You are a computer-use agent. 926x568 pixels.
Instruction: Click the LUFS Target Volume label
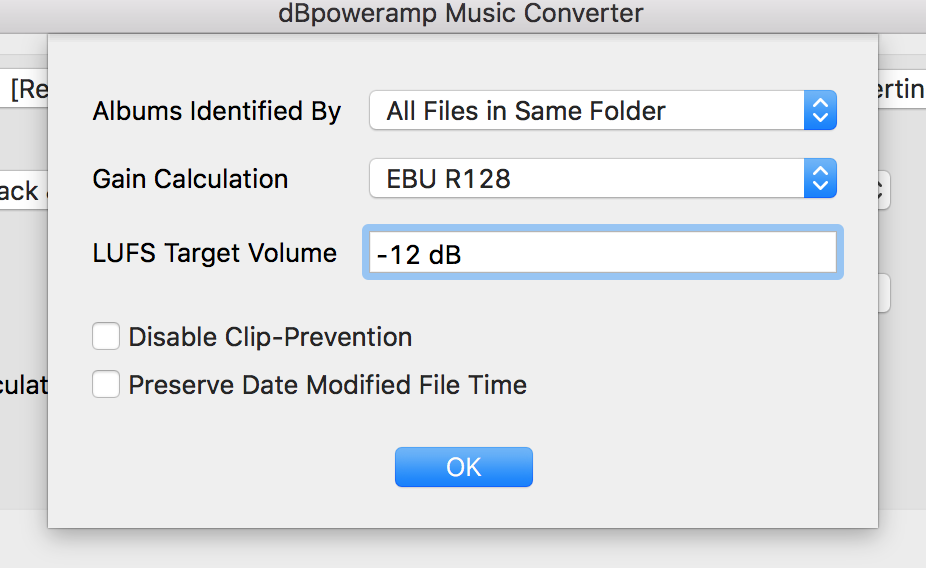[x=214, y=254]
